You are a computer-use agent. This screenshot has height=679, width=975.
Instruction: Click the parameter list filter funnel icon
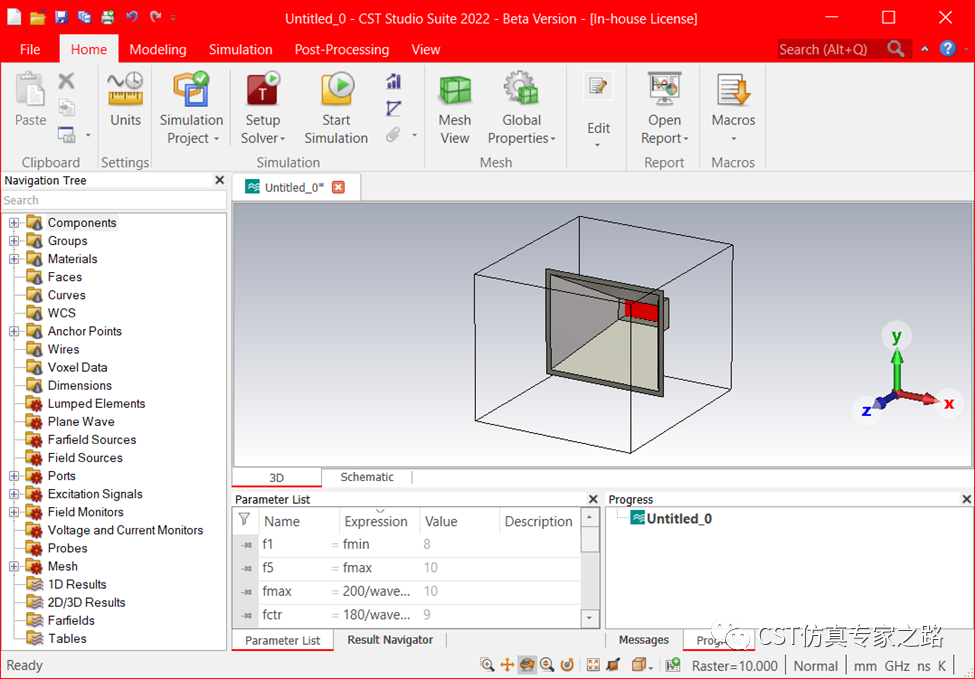click(x=244, y=520)
